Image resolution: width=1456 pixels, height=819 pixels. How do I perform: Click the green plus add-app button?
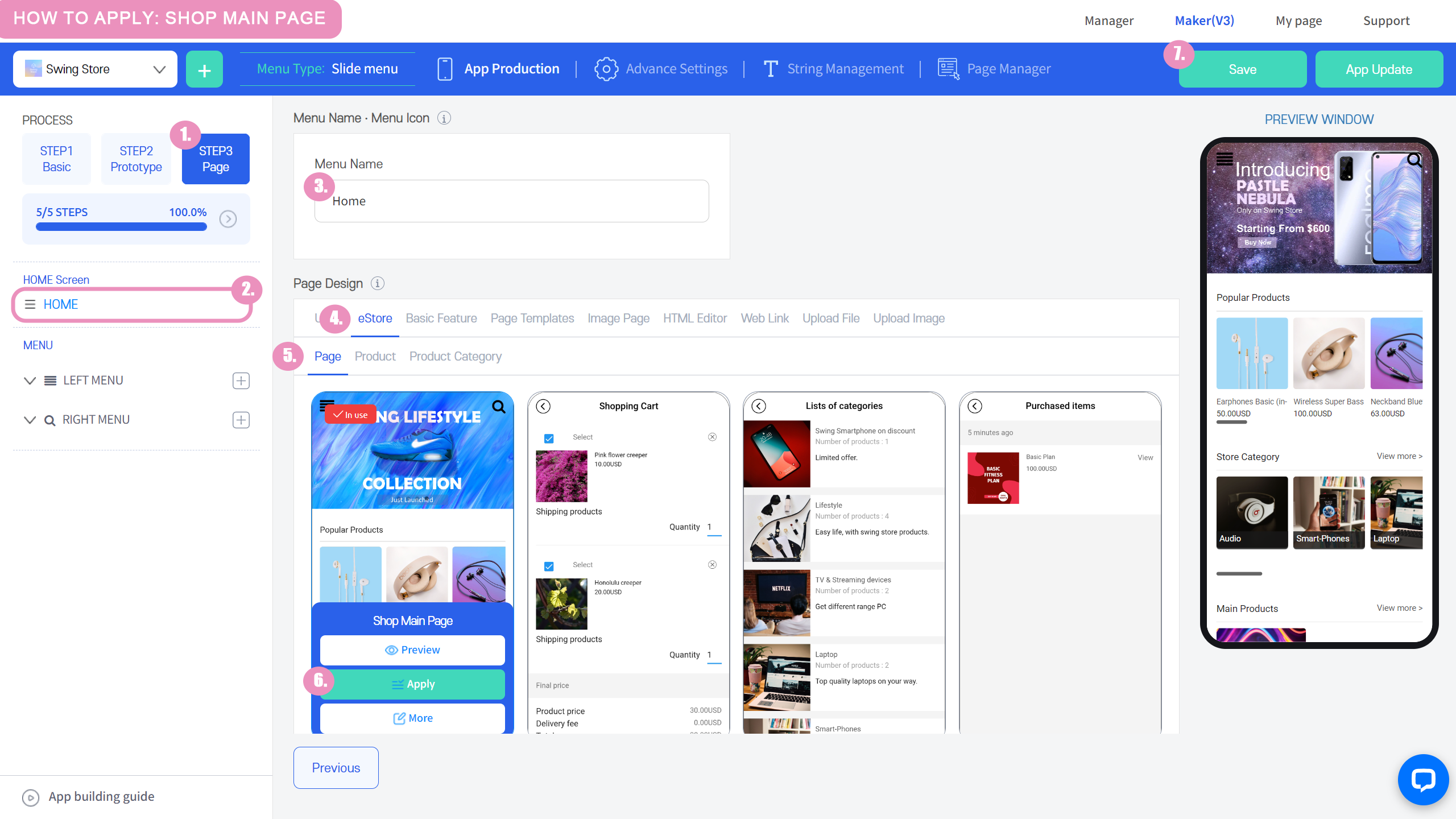coord(204,69)
